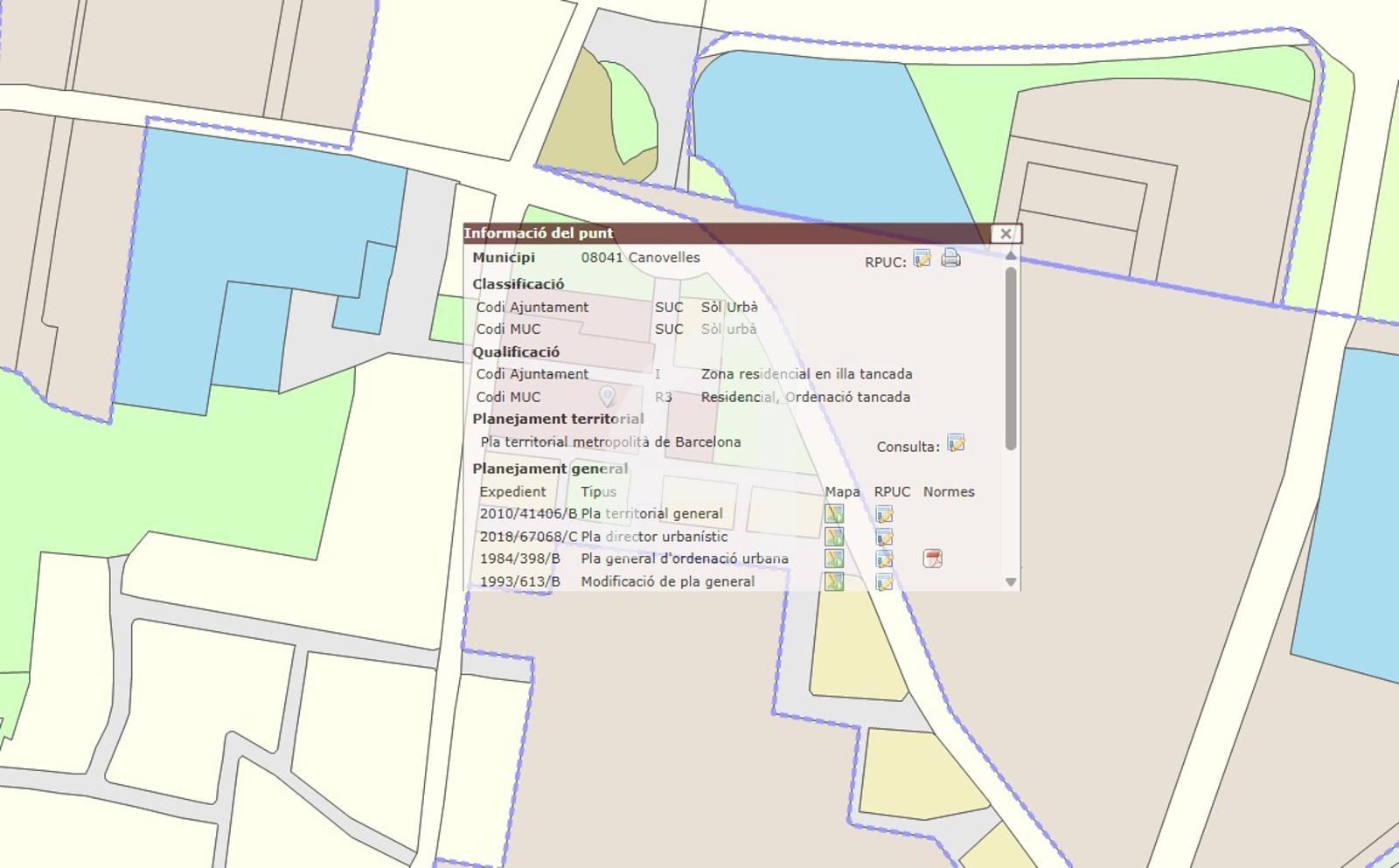The width and height of the screenshot is (1399, 868).
Task: Open RPUC icon for expedient 1993/613/B
Action: [884, 581]
